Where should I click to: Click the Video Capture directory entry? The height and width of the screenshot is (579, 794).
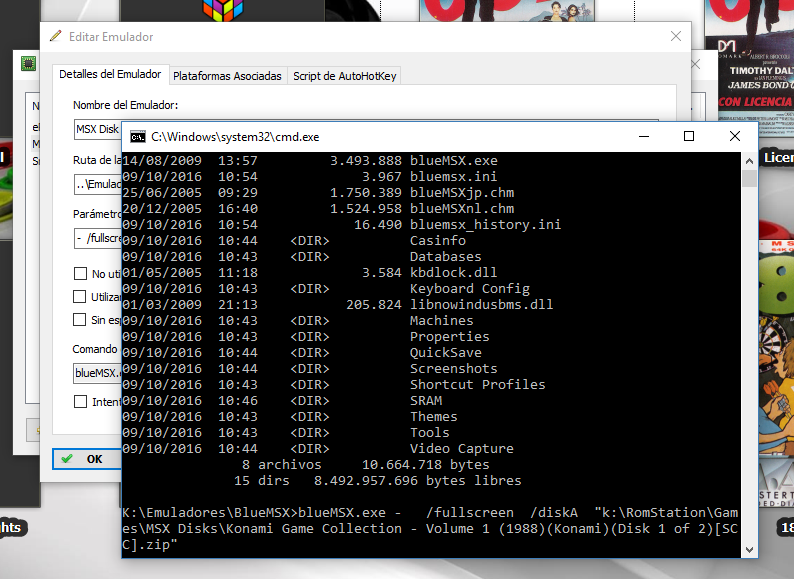[x=461, y=449]
